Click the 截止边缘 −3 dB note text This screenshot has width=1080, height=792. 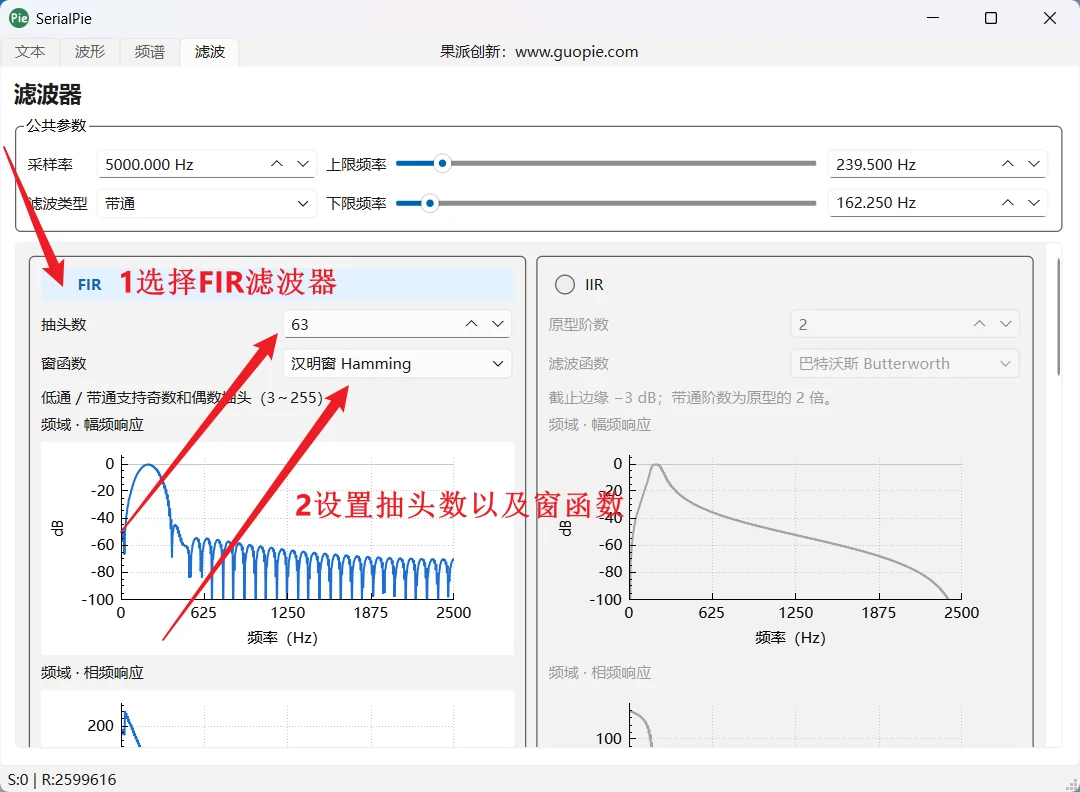pos(690,397)
